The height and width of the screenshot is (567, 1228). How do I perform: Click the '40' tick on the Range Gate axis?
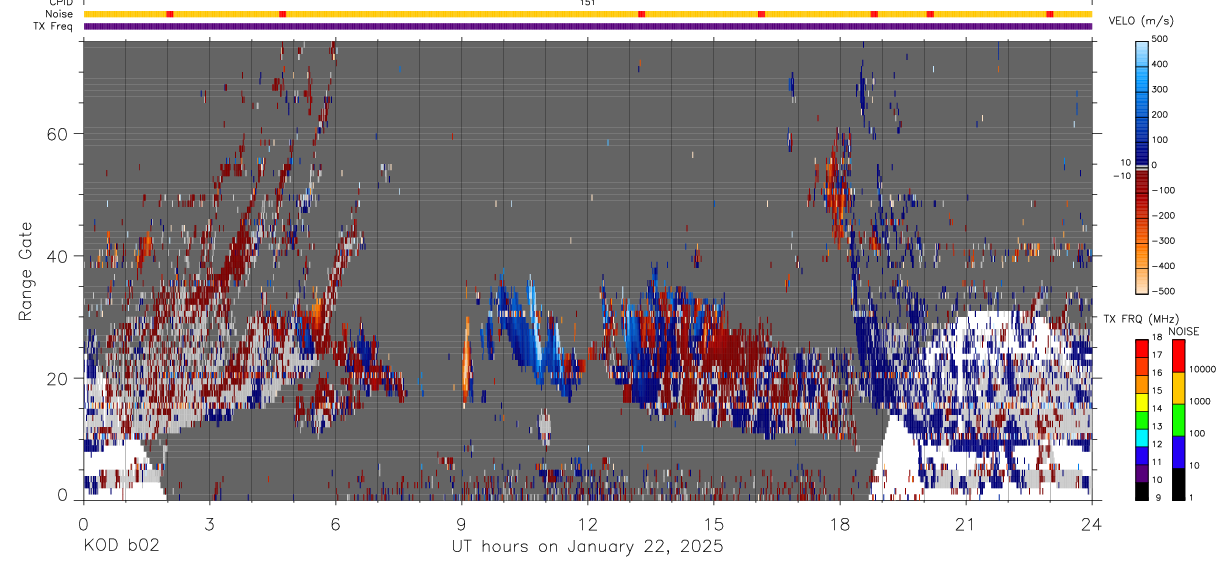pyautogui.click(x=58, y=256)
